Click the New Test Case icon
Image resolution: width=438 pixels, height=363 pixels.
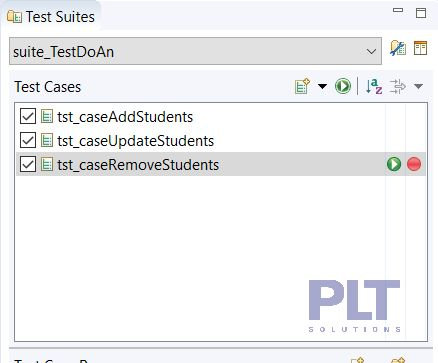(302, 86)
